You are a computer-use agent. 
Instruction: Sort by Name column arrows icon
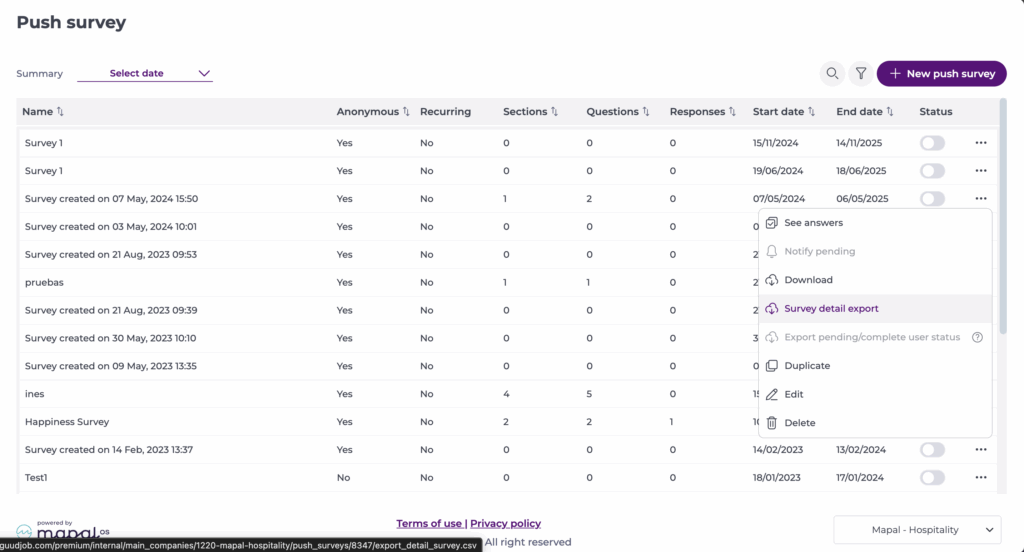[60, 112]
